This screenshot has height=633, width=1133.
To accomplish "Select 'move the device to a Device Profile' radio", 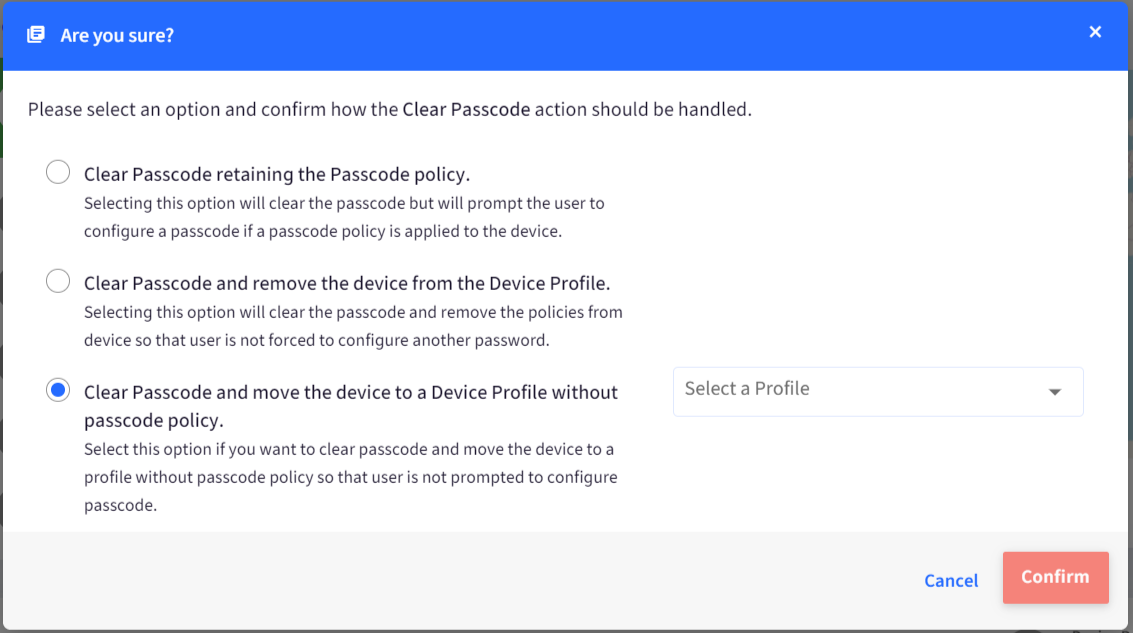I will pyautogui.click(x=58, y=390).
